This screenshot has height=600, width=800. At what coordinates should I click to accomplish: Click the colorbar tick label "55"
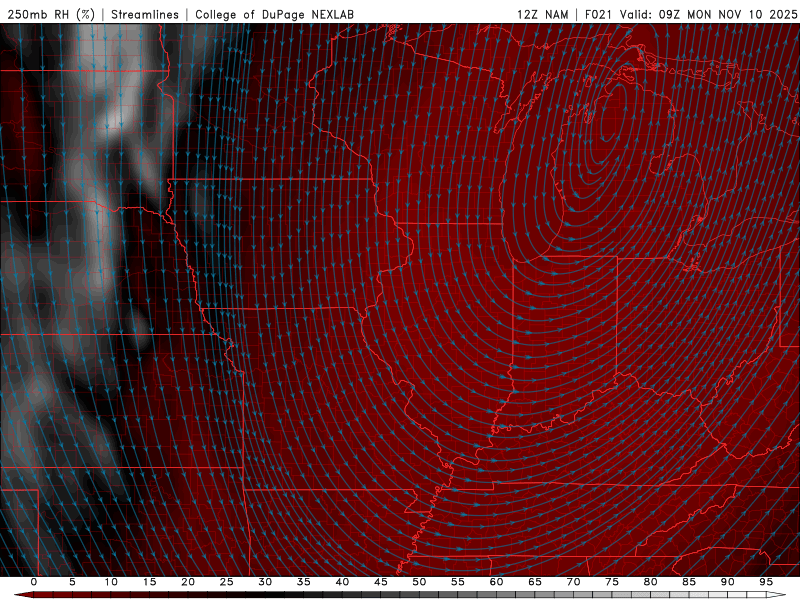point(458,582)
